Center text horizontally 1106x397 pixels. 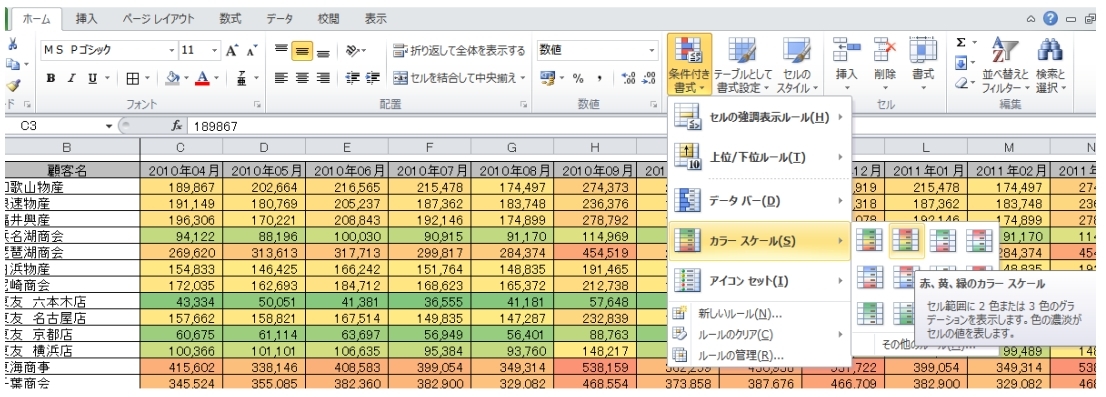tap(302, 78)
